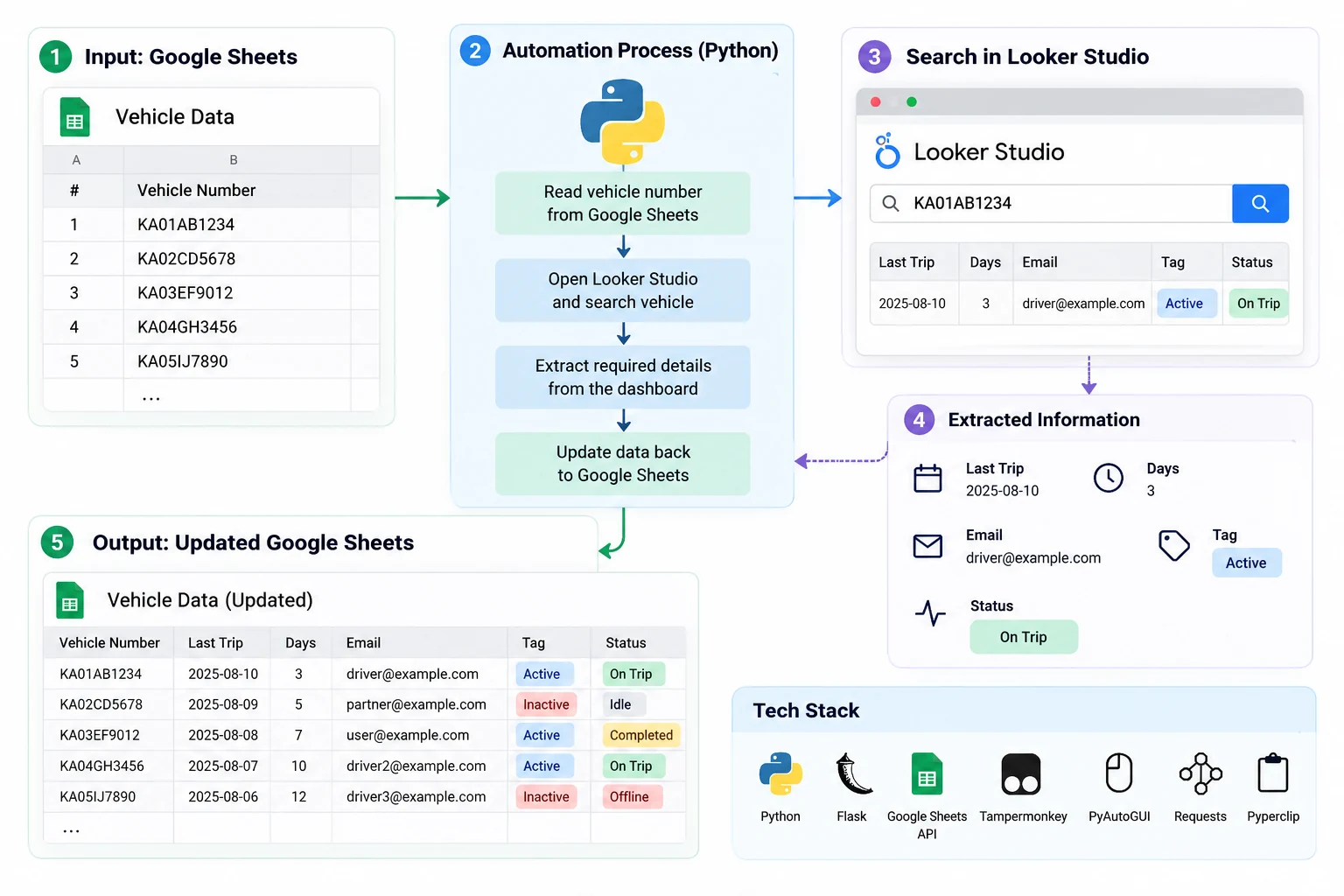Click the 'Update data back to Google Sheets' step

tap(623, 464)
